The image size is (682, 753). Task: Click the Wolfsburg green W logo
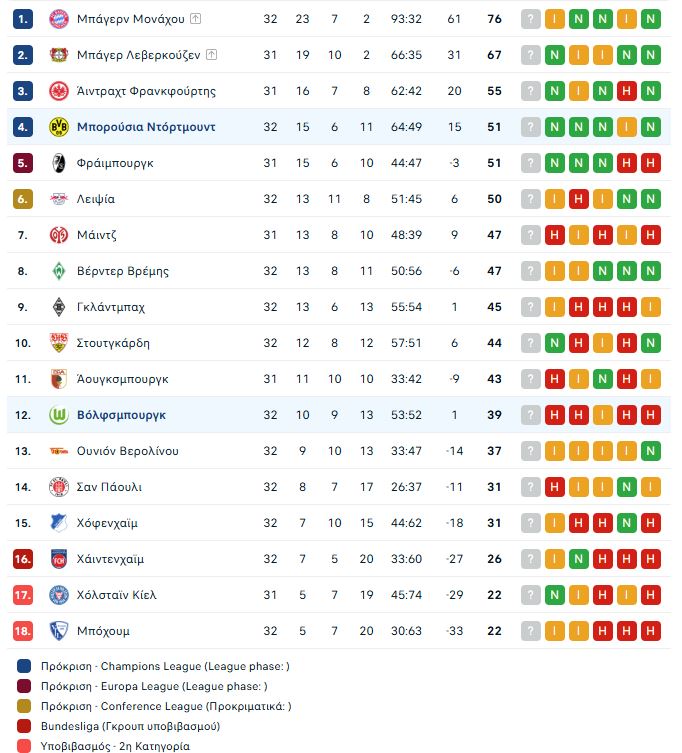tap(59, 415)
